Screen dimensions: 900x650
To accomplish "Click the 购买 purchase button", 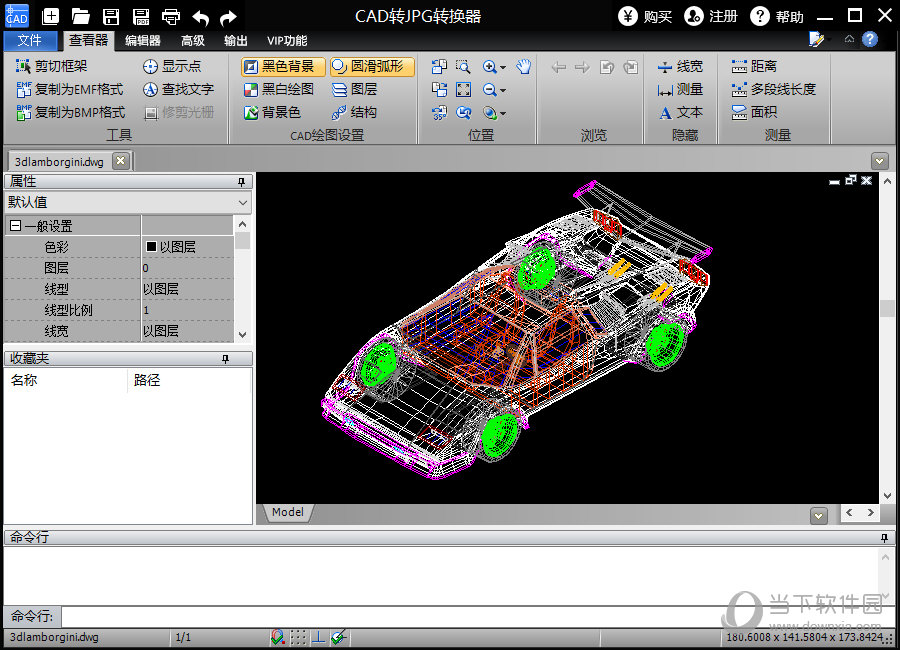I will tap(645, 16).
